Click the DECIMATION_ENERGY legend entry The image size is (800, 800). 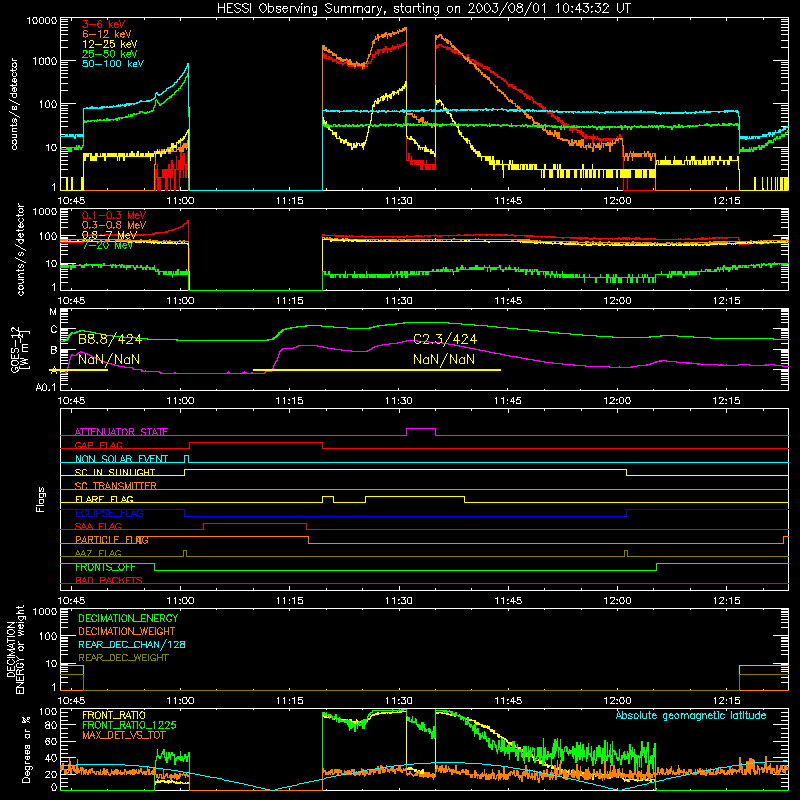tap(128, 618)
